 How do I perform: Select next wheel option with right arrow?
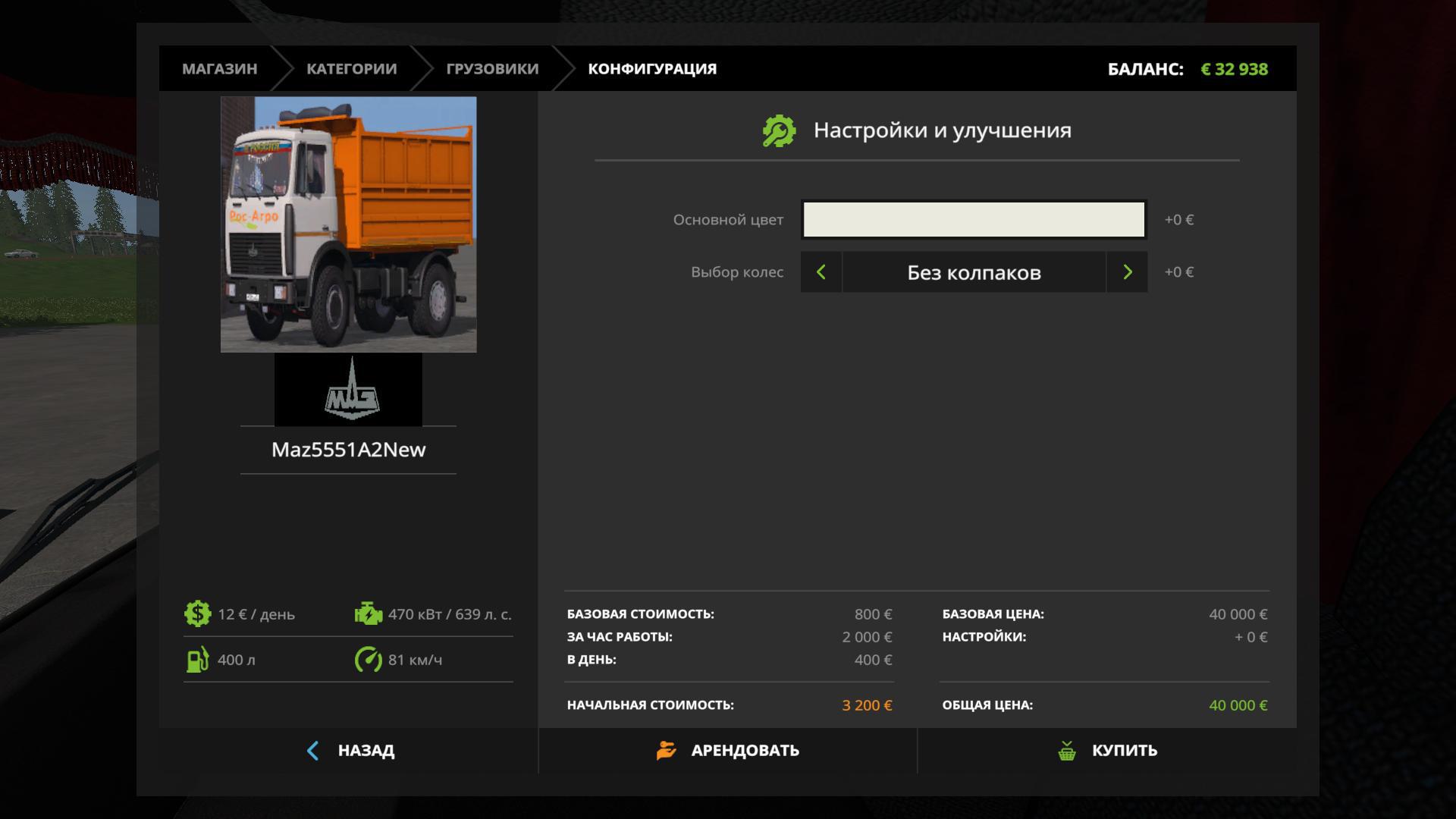(x=1127, y=272)
